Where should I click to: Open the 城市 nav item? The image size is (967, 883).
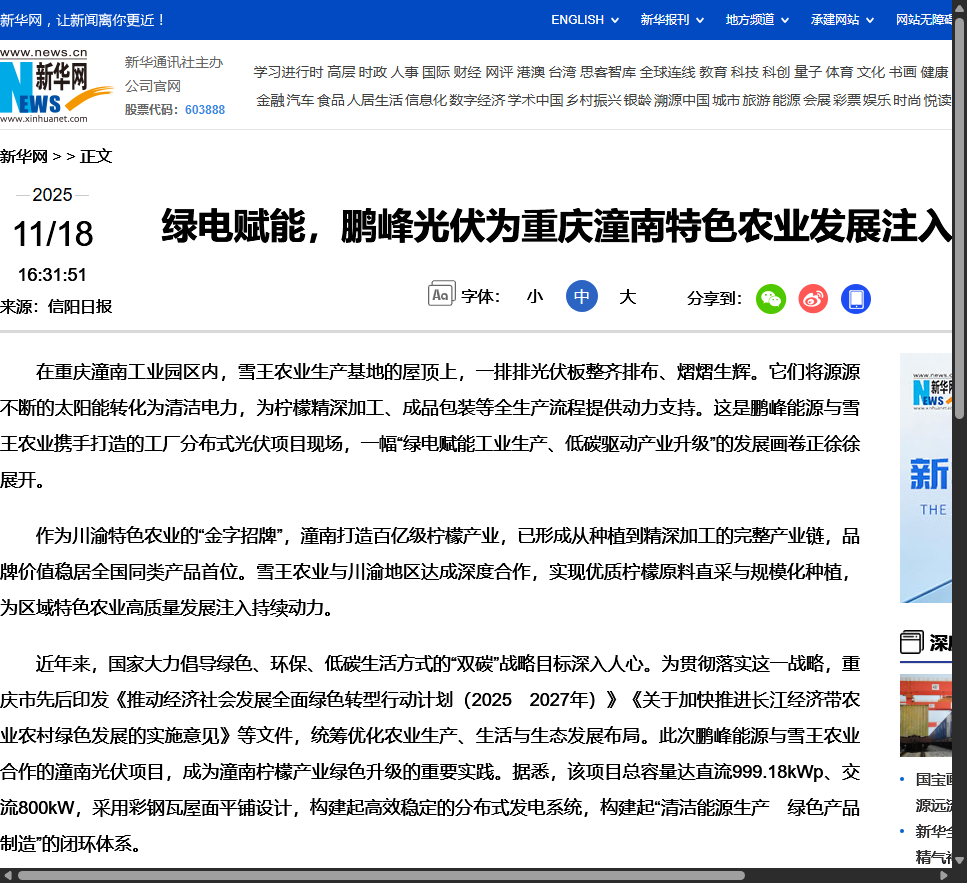[726, 100]
